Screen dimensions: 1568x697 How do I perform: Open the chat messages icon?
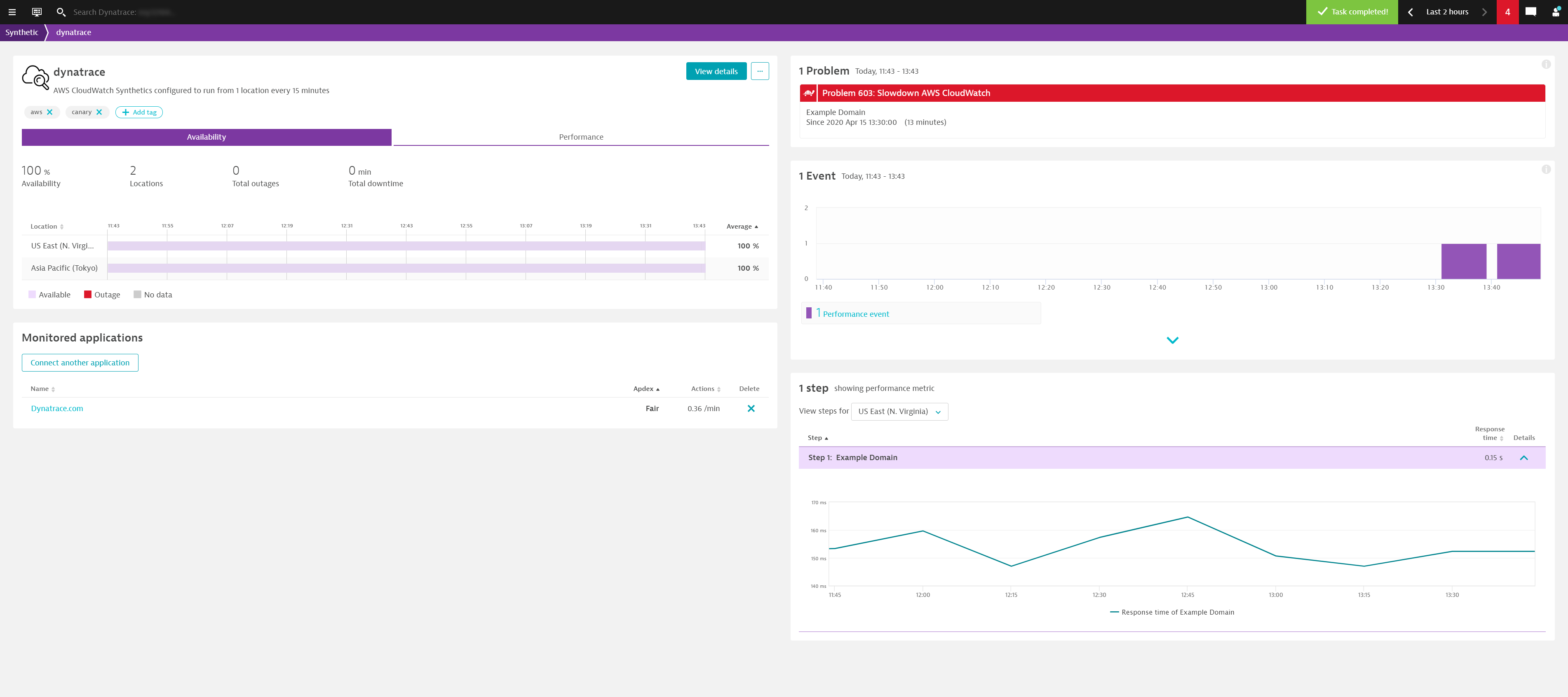click(1530, 12)
